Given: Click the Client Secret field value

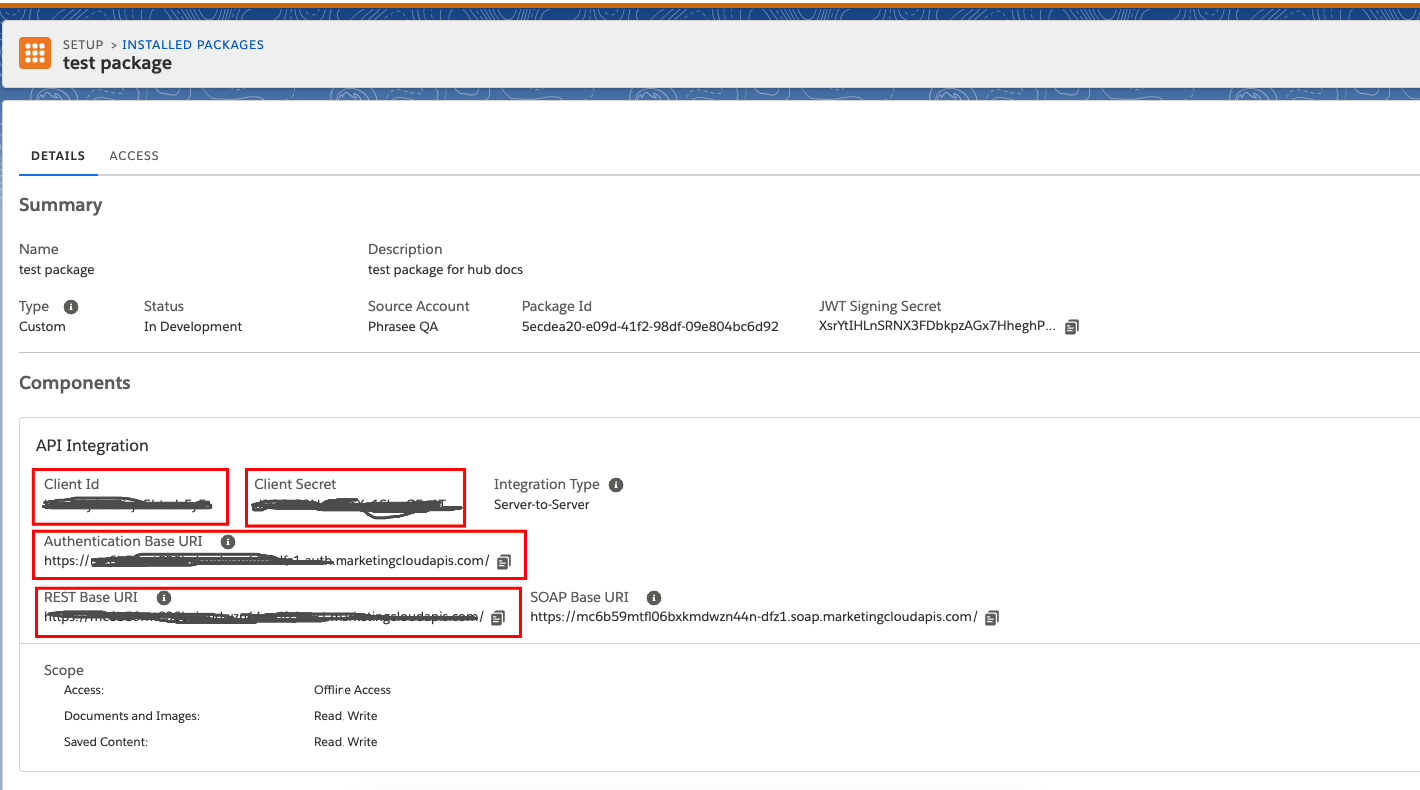Looking at the screenshot, I should [x=355, y=503].
